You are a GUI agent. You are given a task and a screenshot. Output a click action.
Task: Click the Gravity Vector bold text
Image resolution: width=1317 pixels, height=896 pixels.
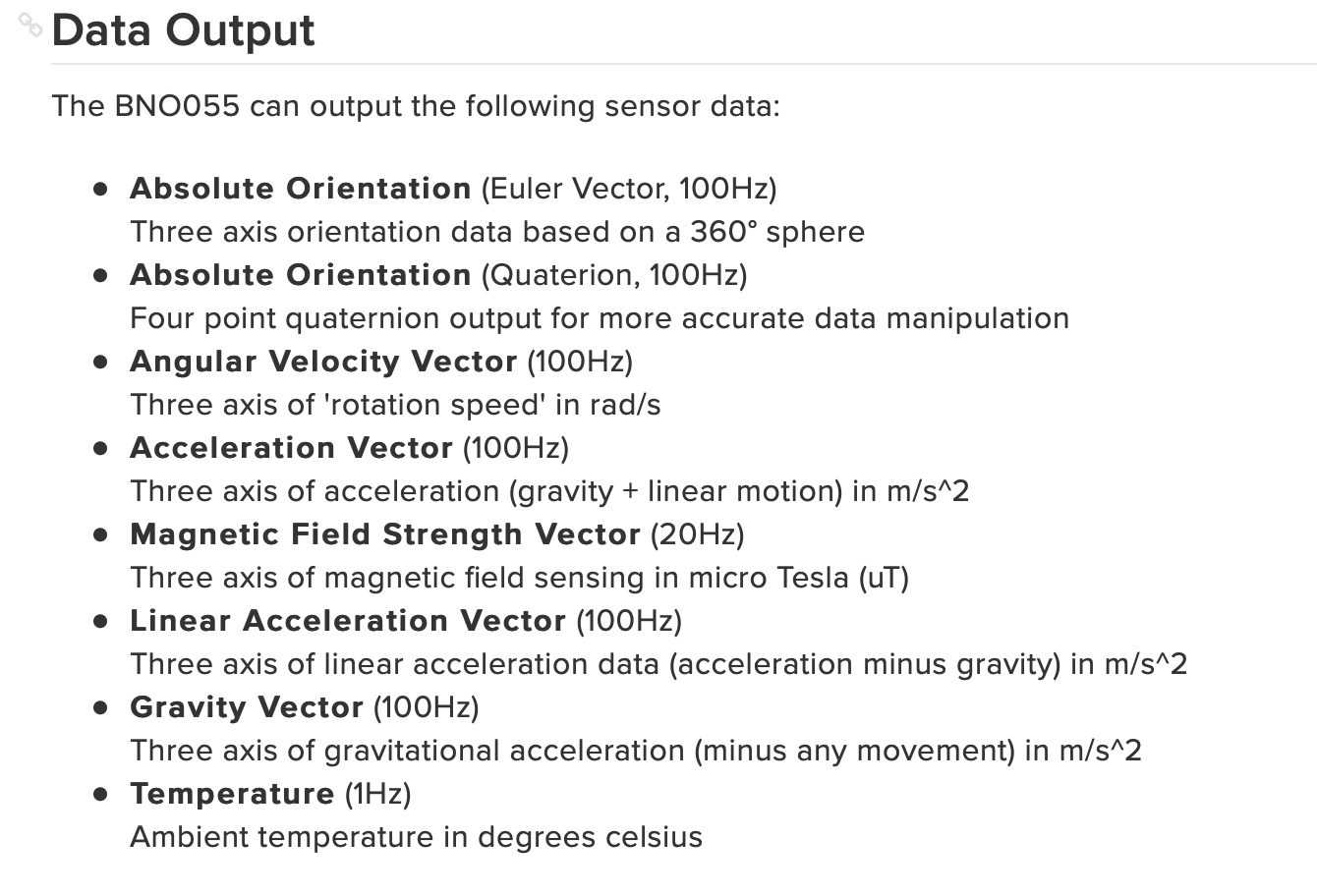[247, 707]
